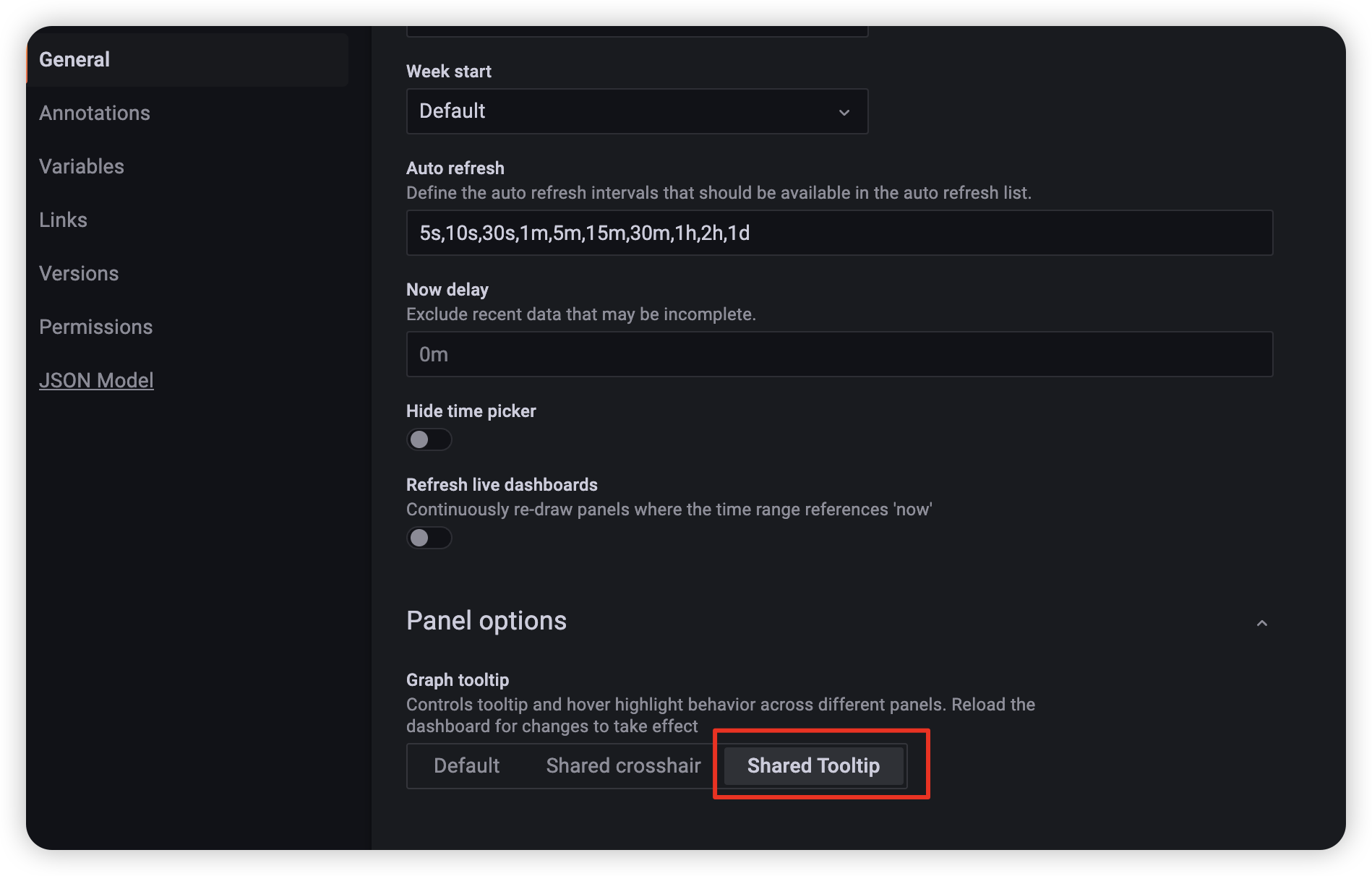Select Shared crosshair tooltip mode
This screenshot has width=1372, height=876.
pos(623,765)
